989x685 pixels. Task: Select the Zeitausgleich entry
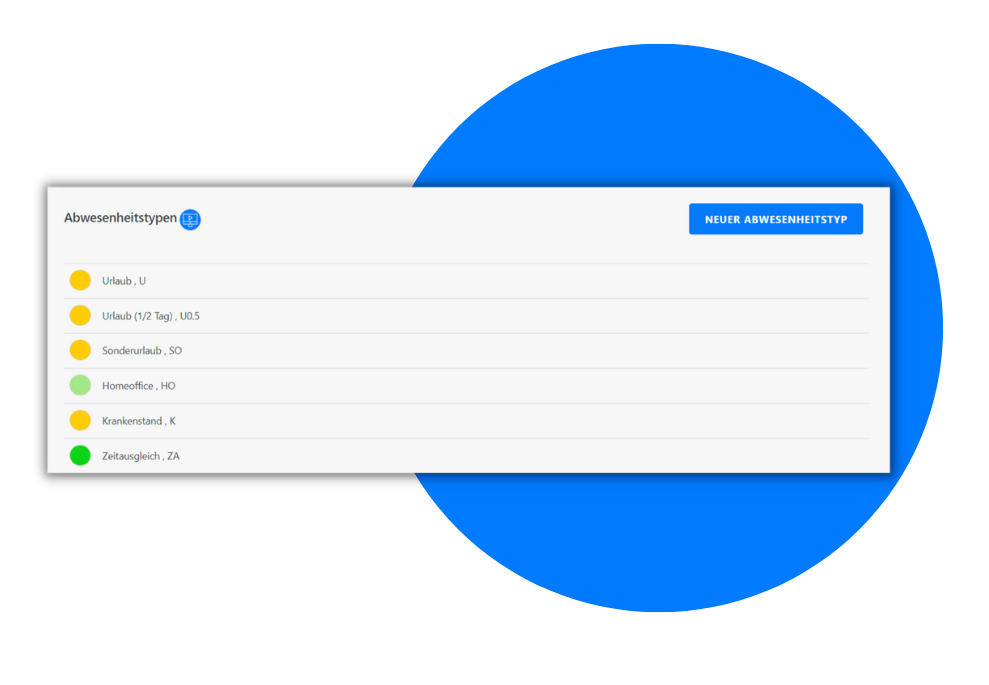pyautogui.click(x=466, y=455)
